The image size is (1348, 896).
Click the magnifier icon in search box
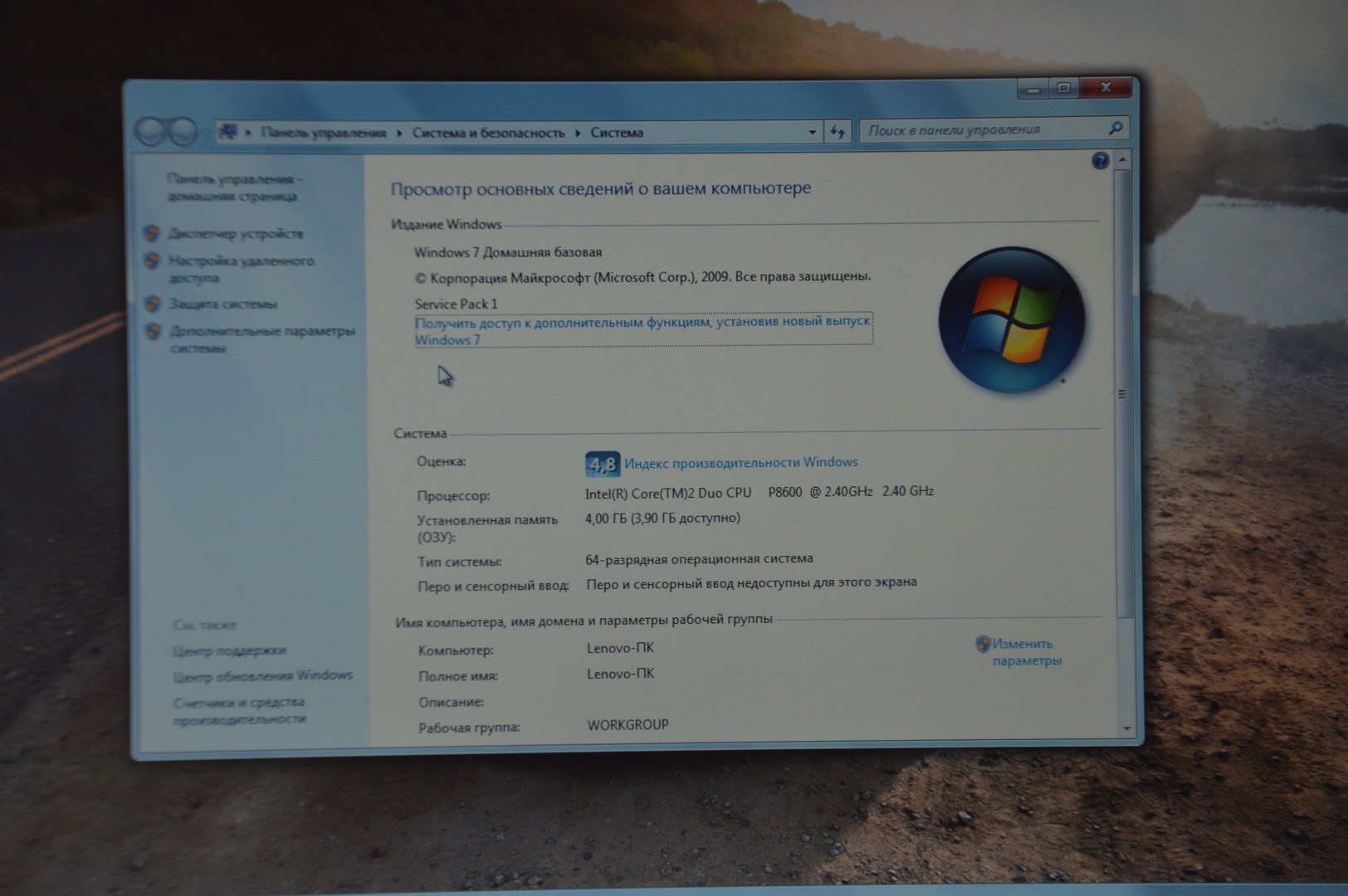1115,129
